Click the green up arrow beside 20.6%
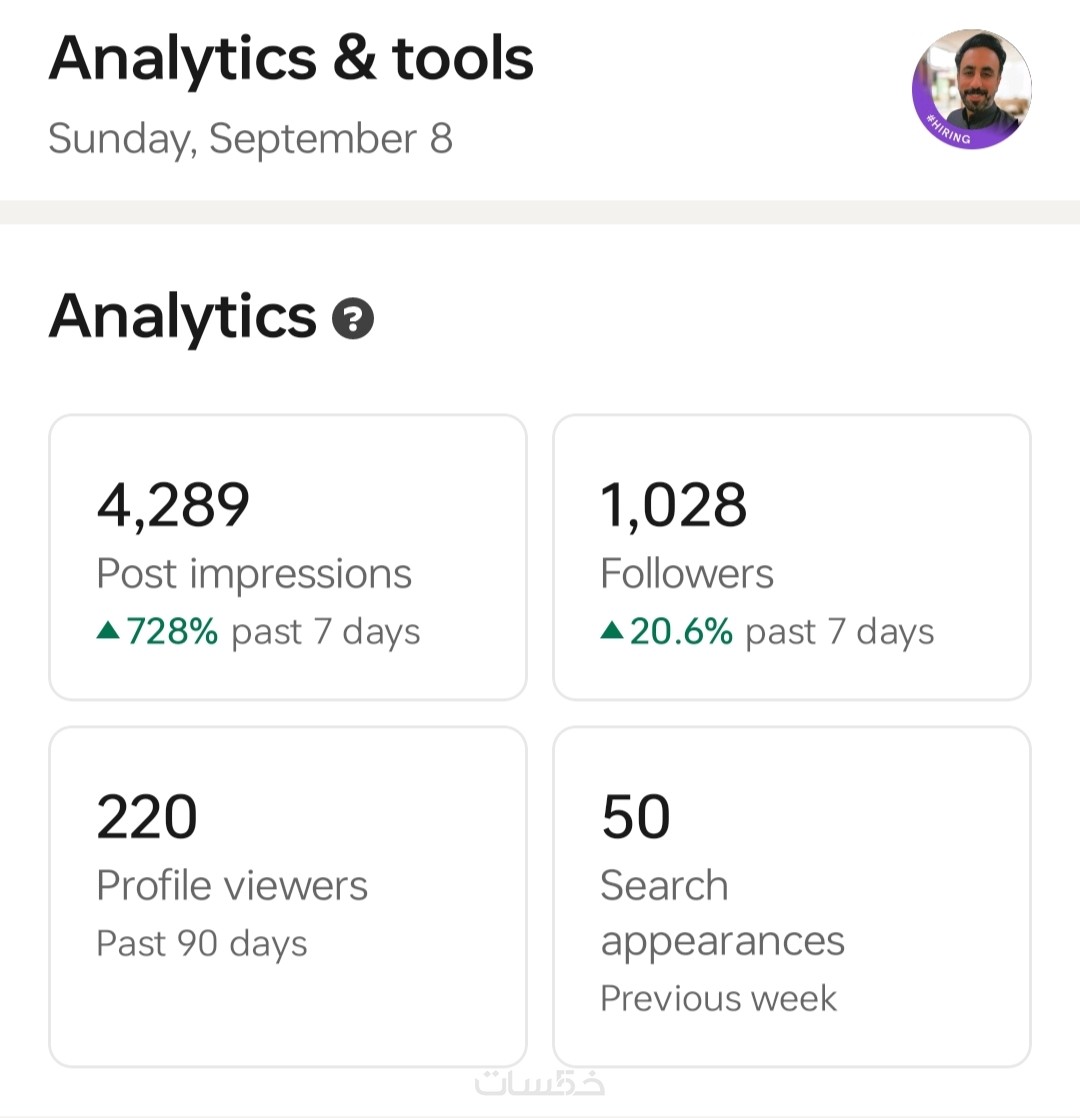The image size is (1080, 1118). click(612, 631)
